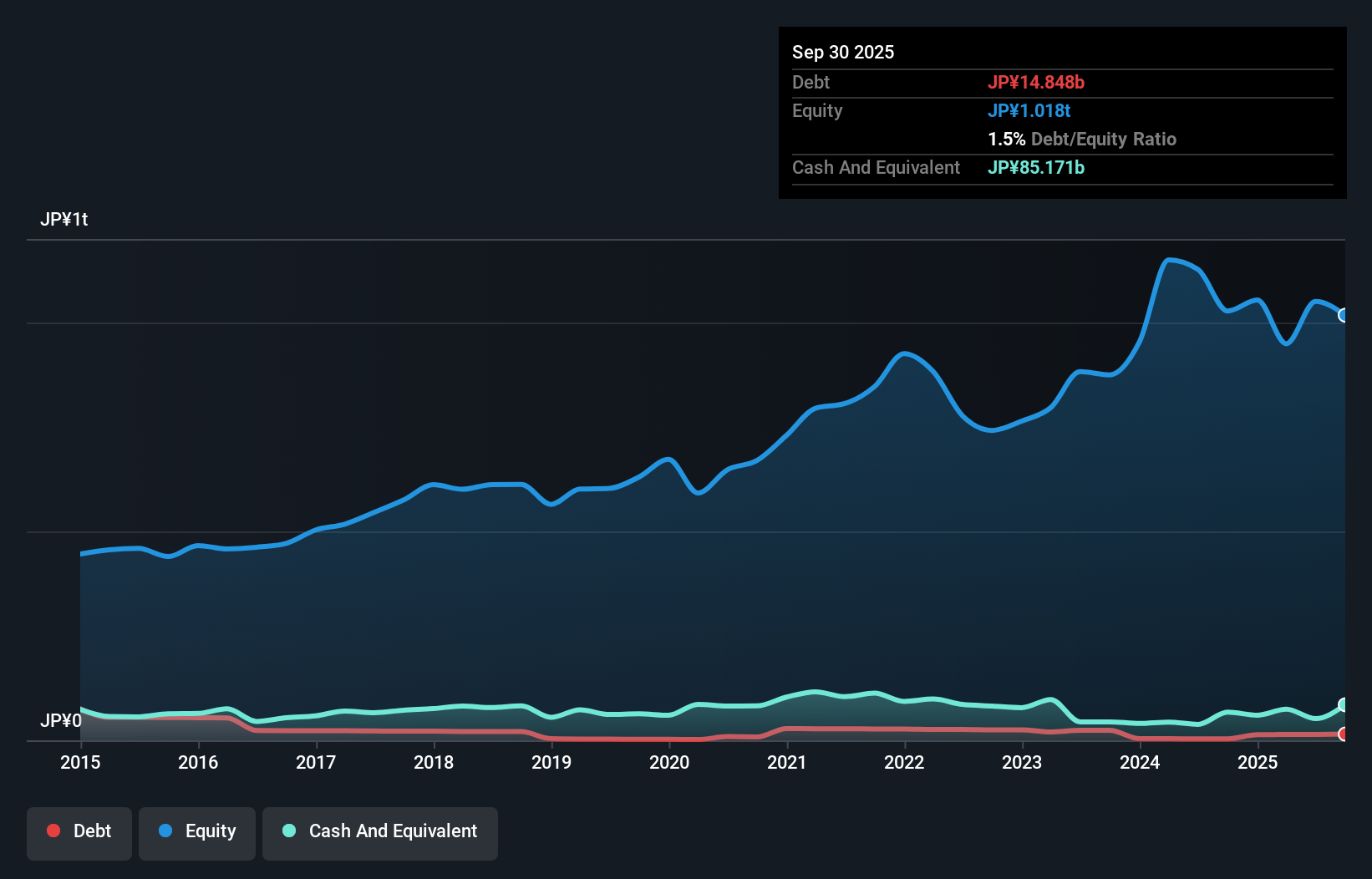The height and width of the screenshot is (879, 1372).
Task: Click the JP¥1t y-axis label
Action: coord(64,220)
